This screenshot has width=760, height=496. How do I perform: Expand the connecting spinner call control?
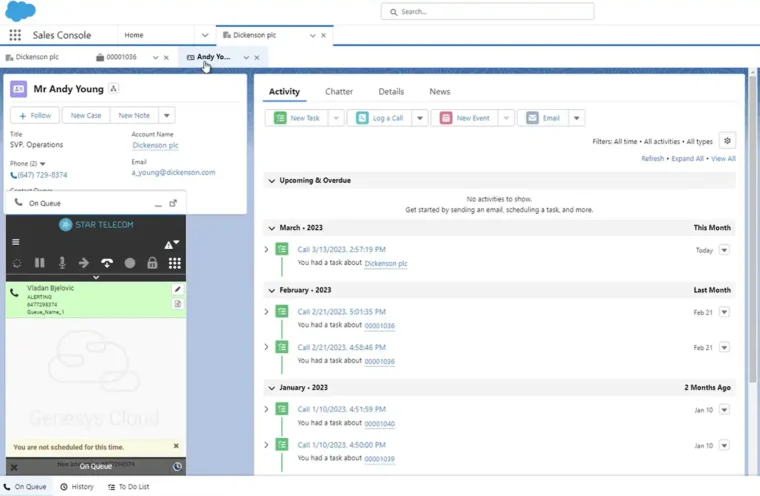pos(17,263)
